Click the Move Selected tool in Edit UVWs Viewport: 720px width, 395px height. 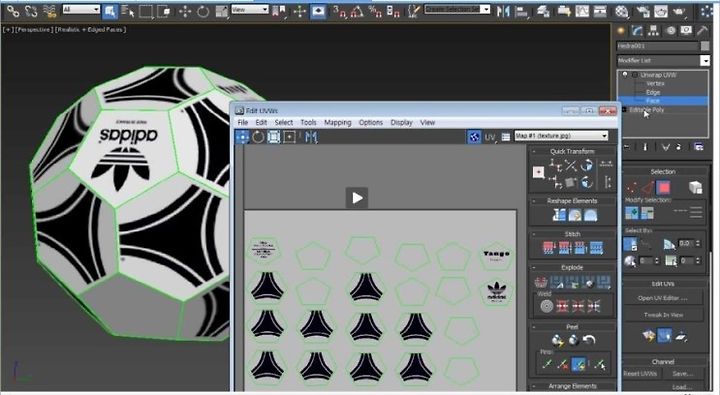coord(242,137)
